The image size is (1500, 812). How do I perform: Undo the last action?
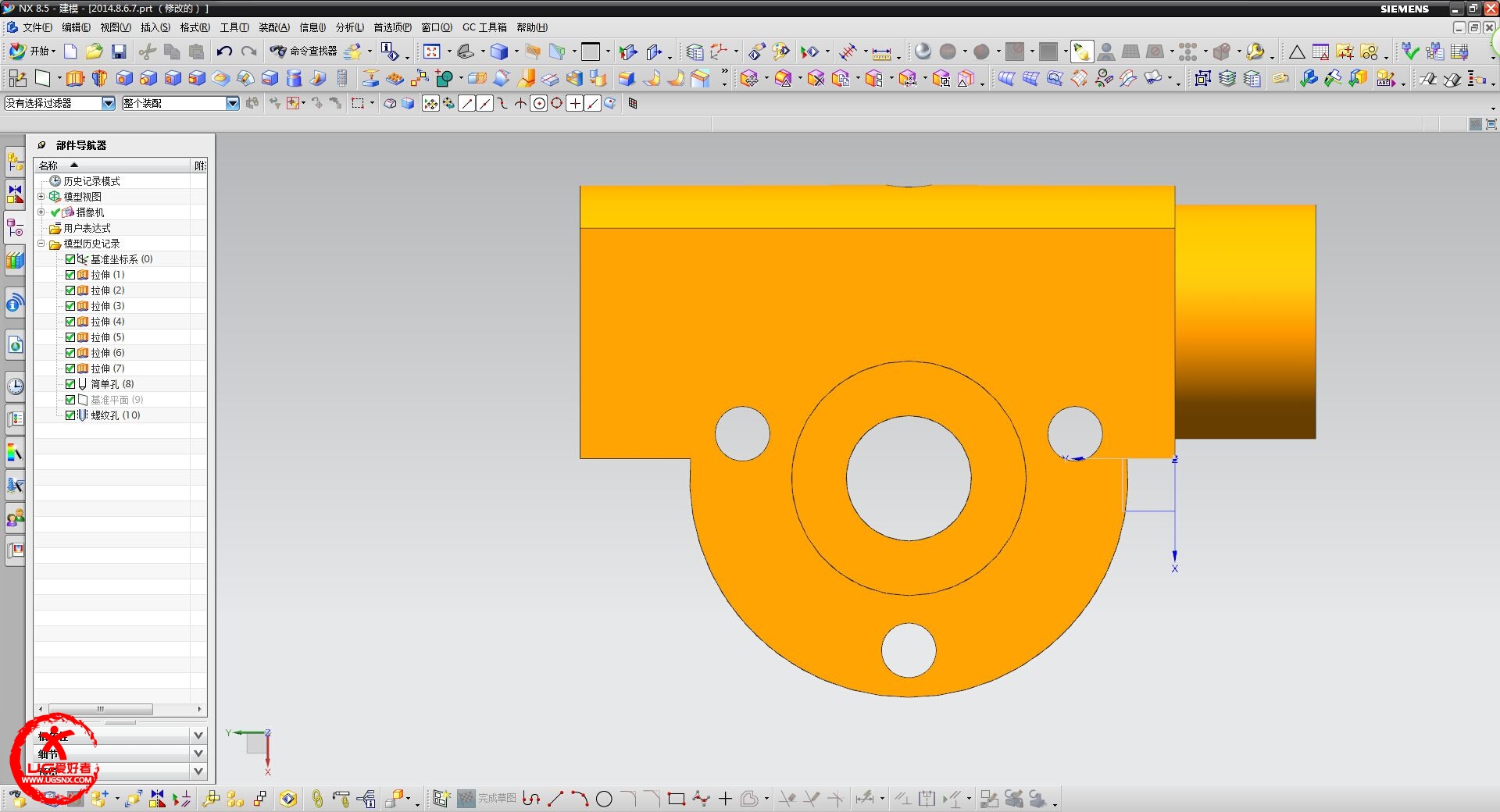(224, 52)
